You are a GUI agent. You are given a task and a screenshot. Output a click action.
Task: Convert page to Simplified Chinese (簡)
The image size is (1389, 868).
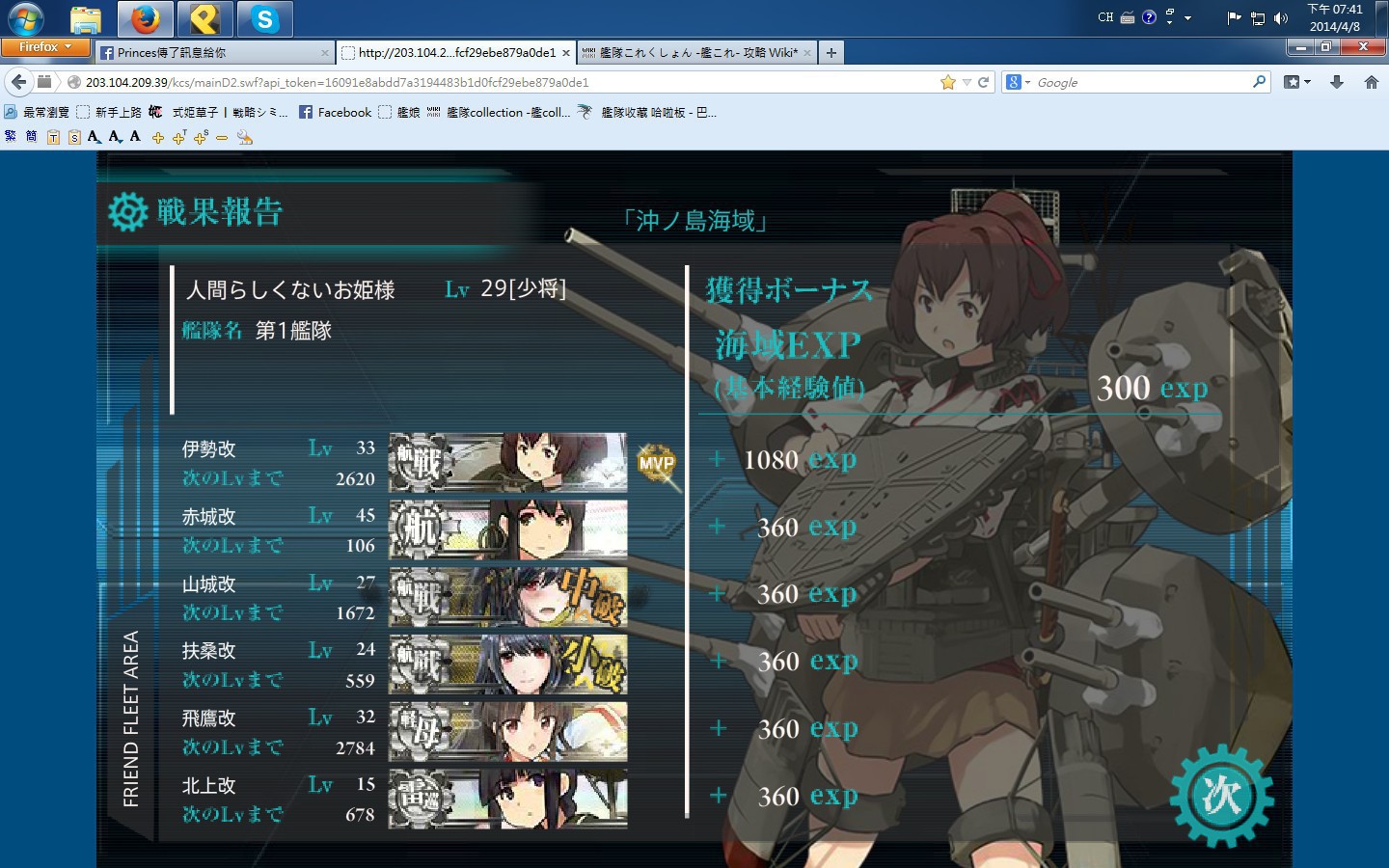click(x=31, y=137)
